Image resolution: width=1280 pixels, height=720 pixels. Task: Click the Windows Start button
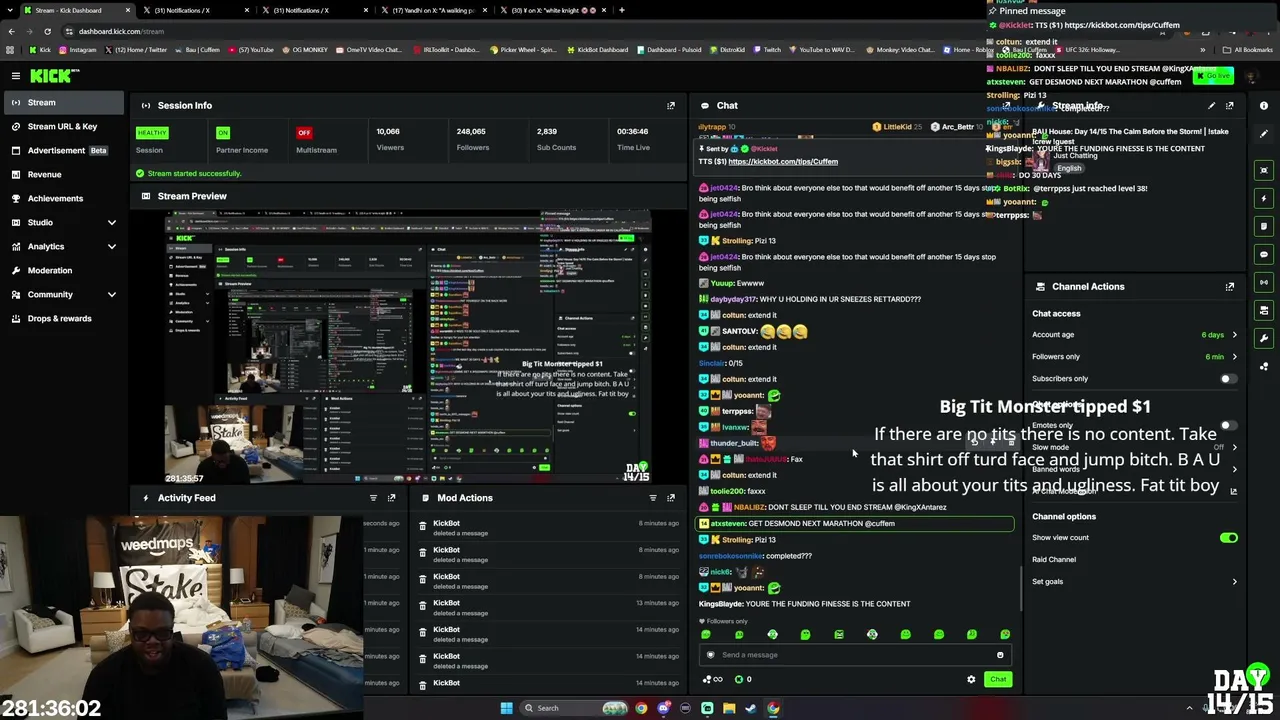(507, 708)
